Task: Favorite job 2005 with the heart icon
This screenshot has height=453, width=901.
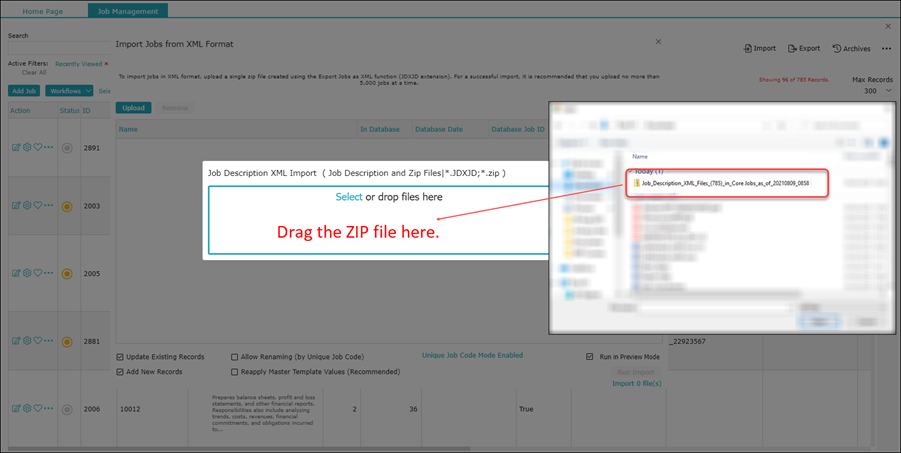Action: pos(38,273)
